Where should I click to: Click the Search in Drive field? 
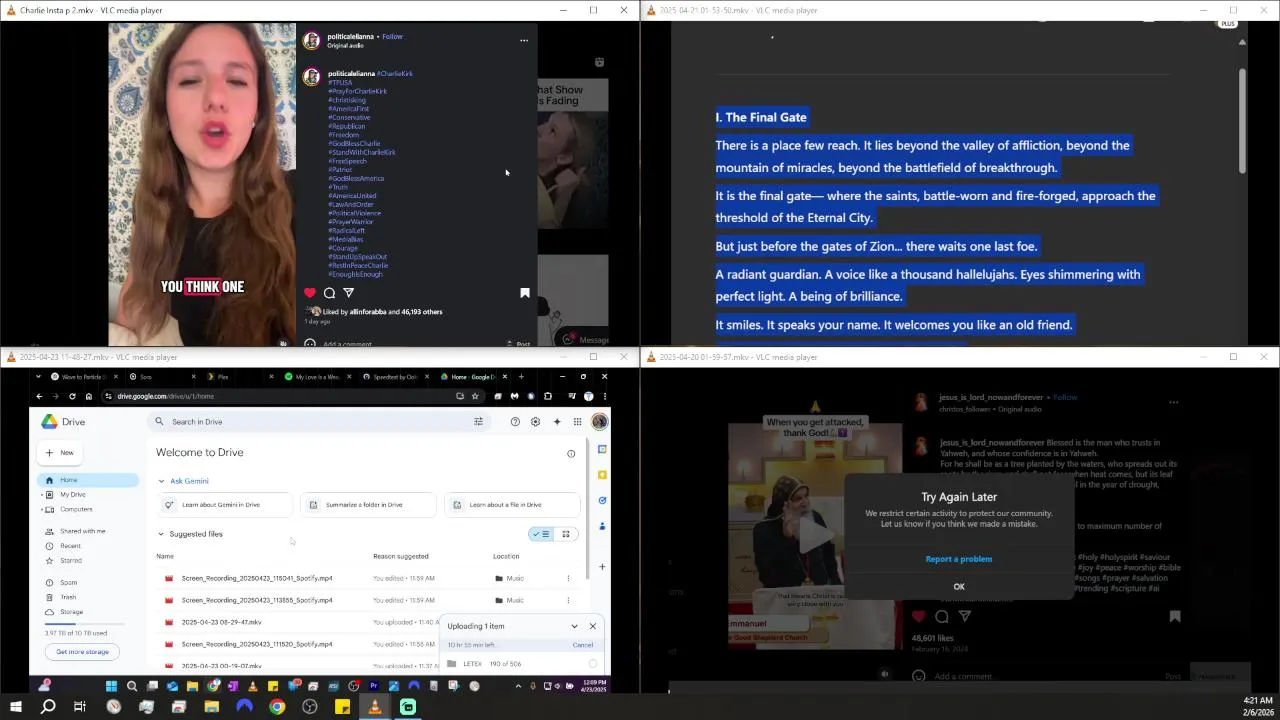[320, 422]
